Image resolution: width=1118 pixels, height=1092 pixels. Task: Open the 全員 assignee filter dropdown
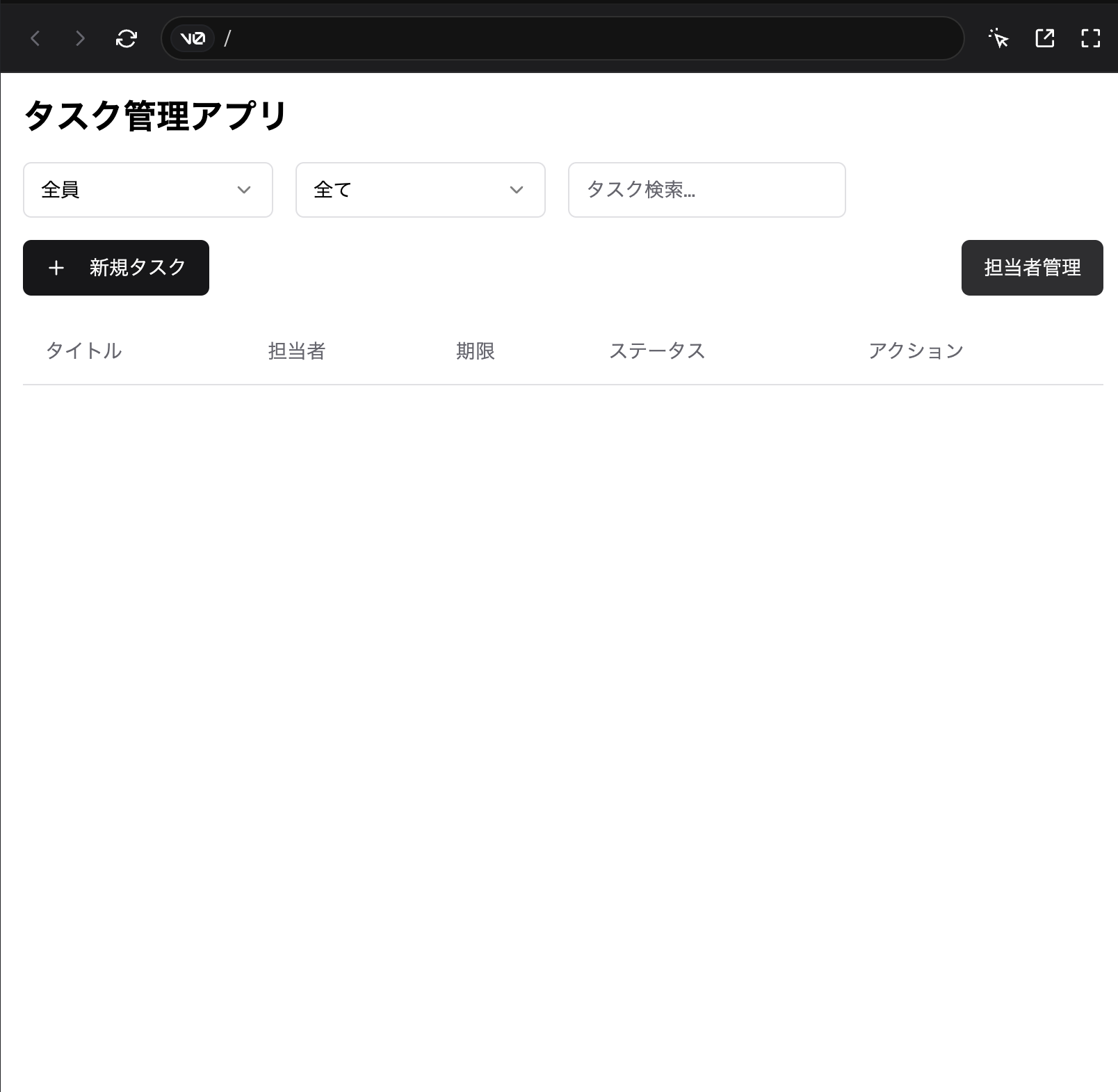(148, 190)
